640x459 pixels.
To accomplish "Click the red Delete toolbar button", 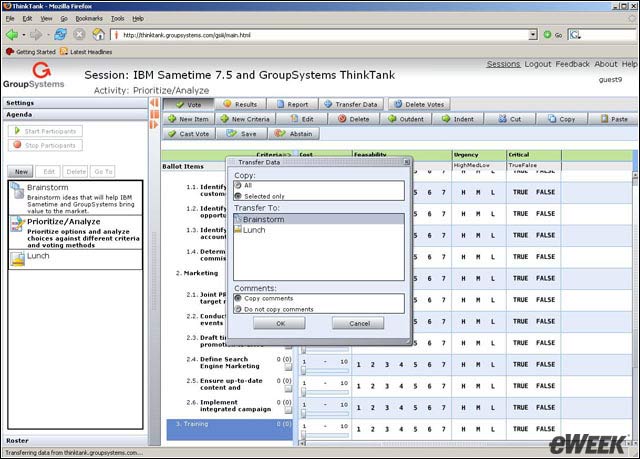I will pyautogui.click(x=354, y=119).
